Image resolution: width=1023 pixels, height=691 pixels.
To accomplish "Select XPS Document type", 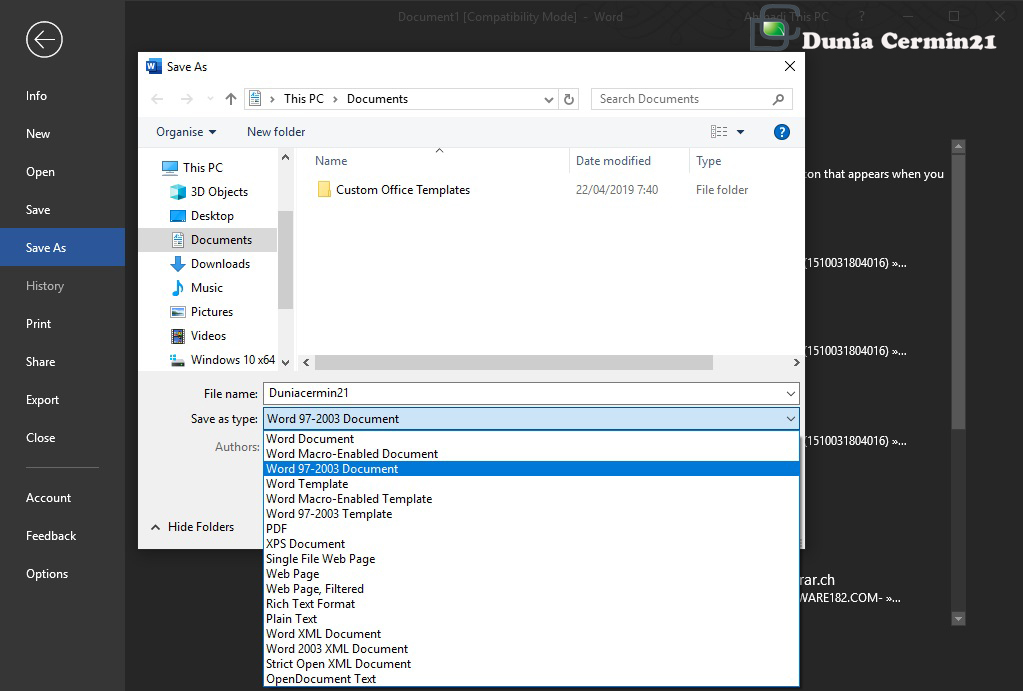I will 531,544.
